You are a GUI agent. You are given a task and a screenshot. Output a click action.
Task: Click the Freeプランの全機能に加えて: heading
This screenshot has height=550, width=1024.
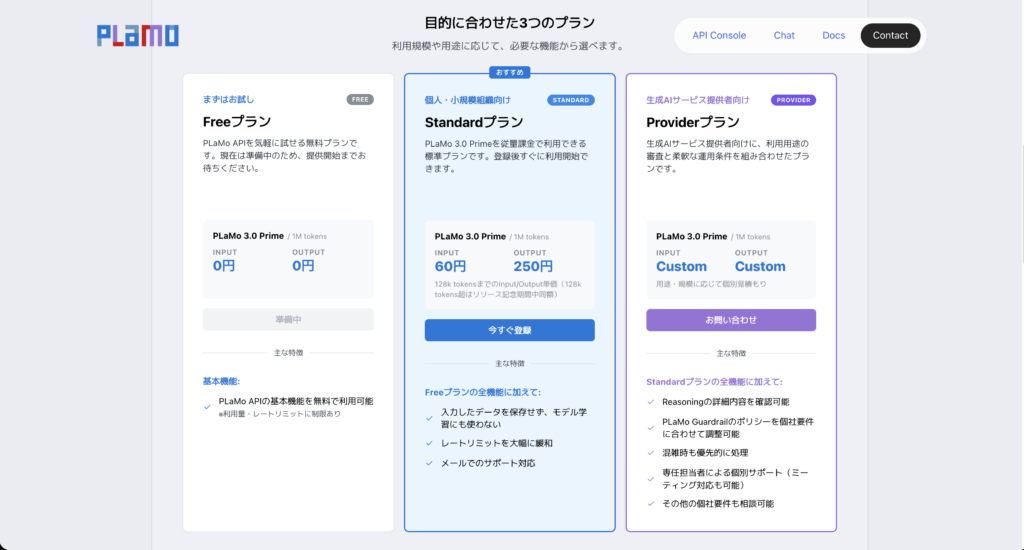click(x=483, y=392)
